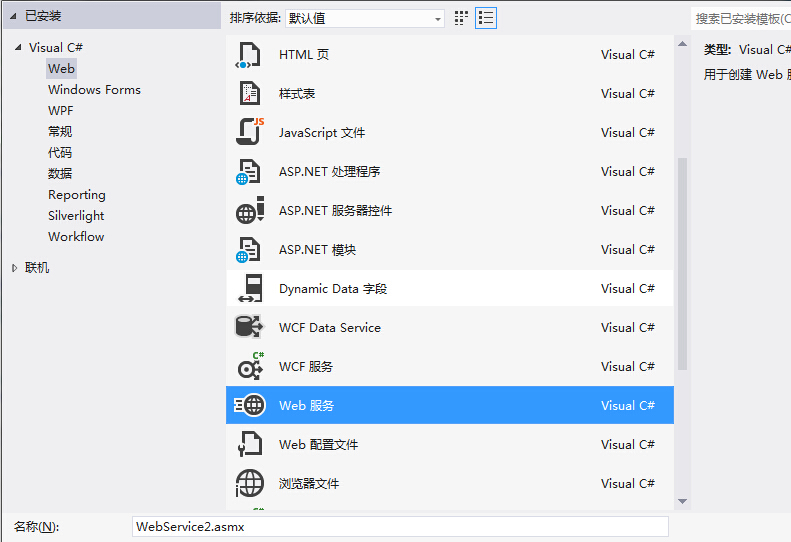Select Web 配置文件 template name
Image resolution: width=791 pixels, height=542 pixels.
(318, 445)
